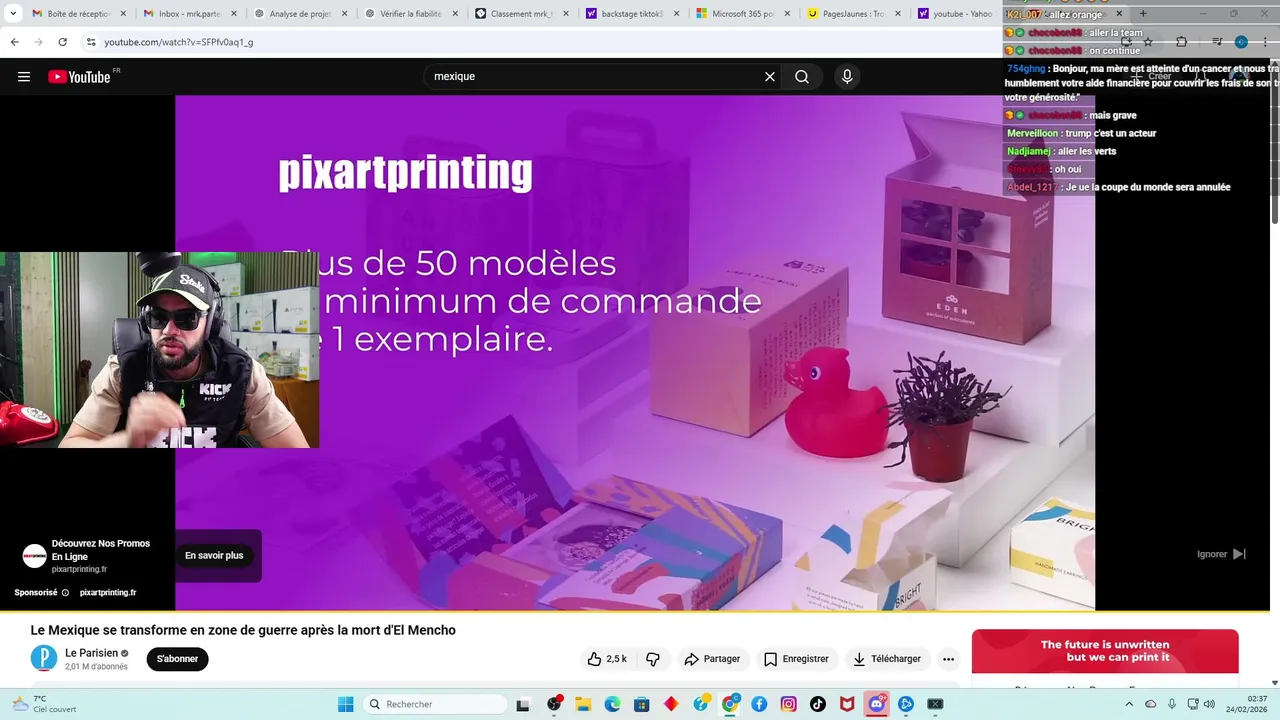Share the video via Partager

point(712,659)
